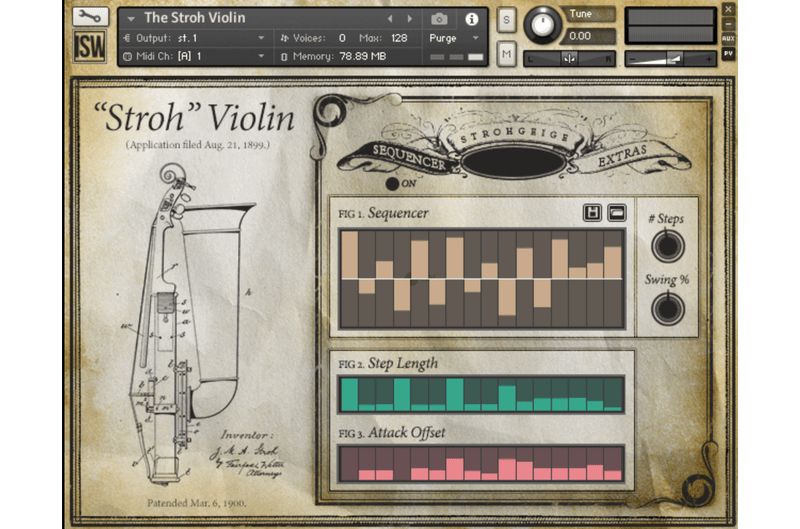This screenshot has width=800, height=529.
Task: Close the instrument with X
Action: pyautogui.click(x=729, y=9)
